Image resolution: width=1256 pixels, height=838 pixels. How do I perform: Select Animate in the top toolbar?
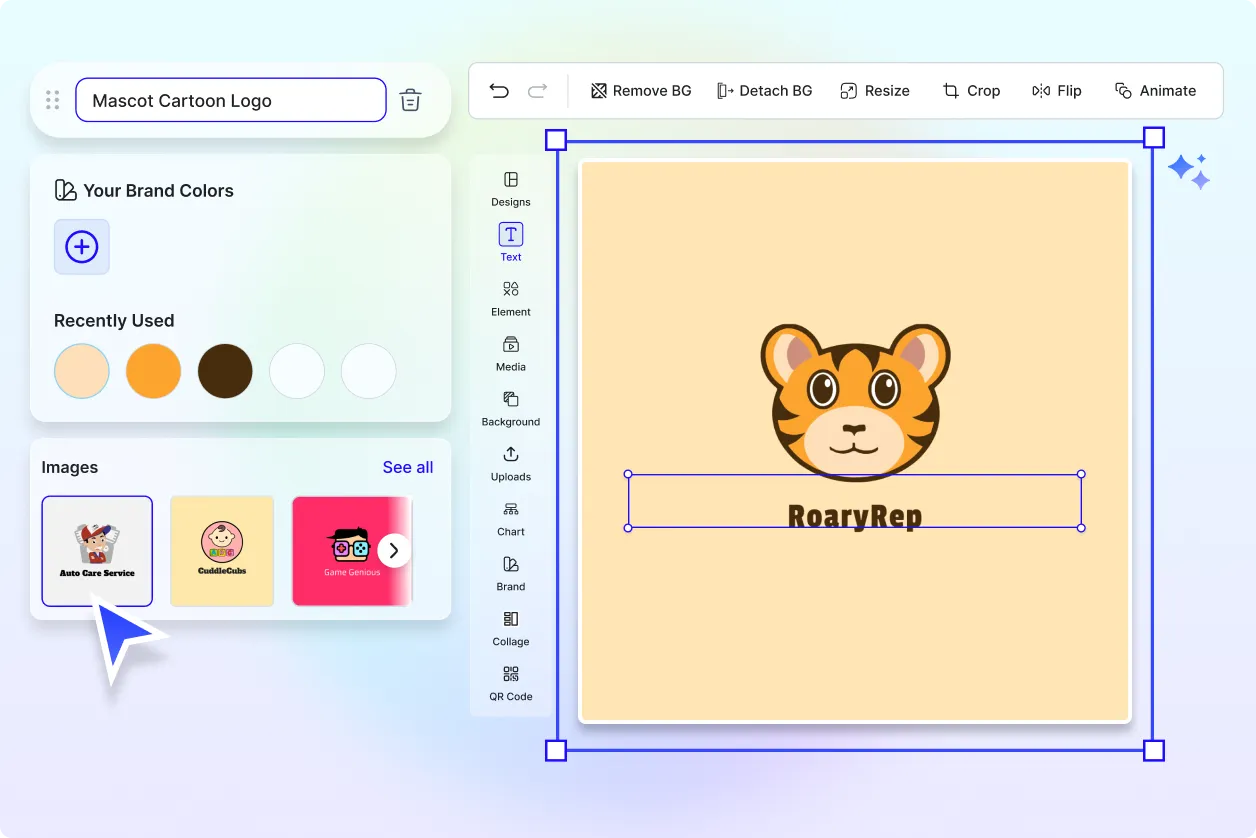coord(1155,91)
